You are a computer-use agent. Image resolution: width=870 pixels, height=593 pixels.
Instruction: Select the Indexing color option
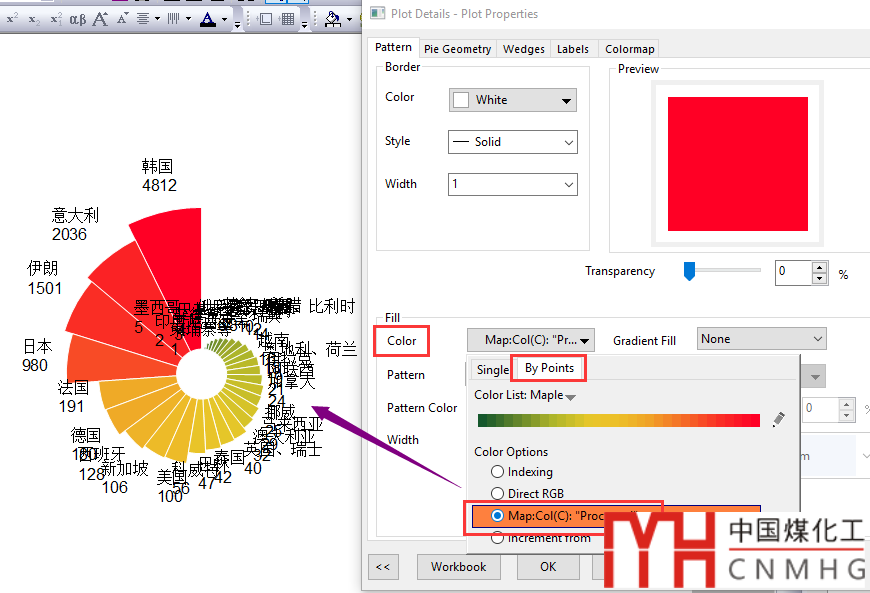click(497, 472)
